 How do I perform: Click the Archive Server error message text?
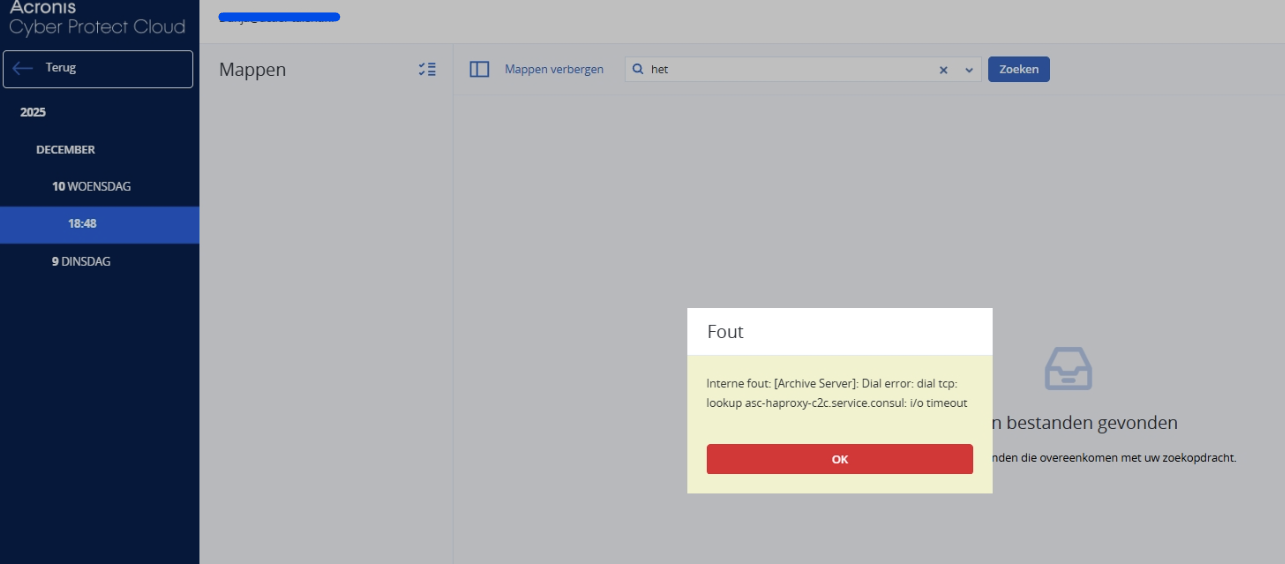click(x=836, y=392)
